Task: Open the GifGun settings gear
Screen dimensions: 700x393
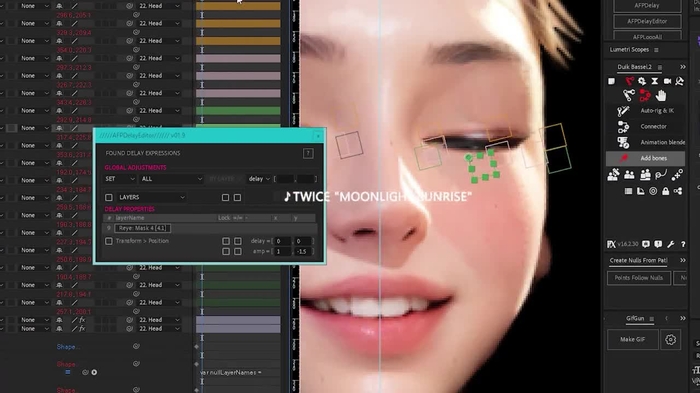Action: click(x=671, y=340)
